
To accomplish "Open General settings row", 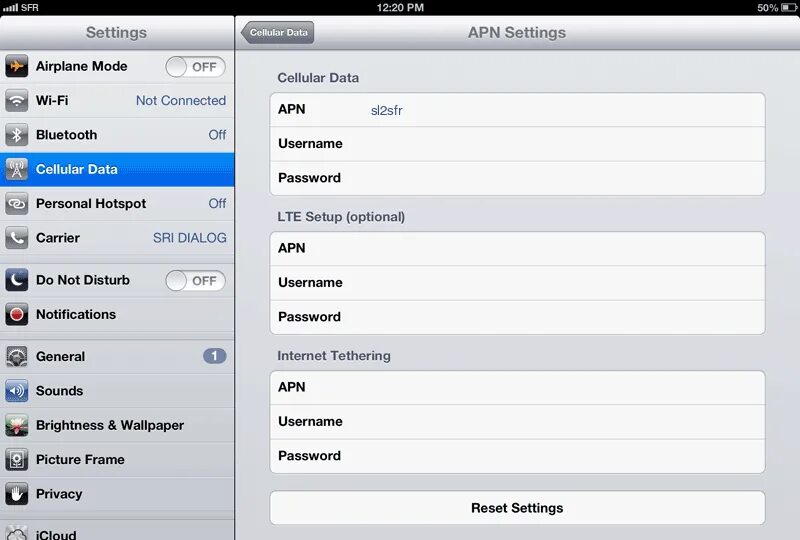I will click(117, 356).
